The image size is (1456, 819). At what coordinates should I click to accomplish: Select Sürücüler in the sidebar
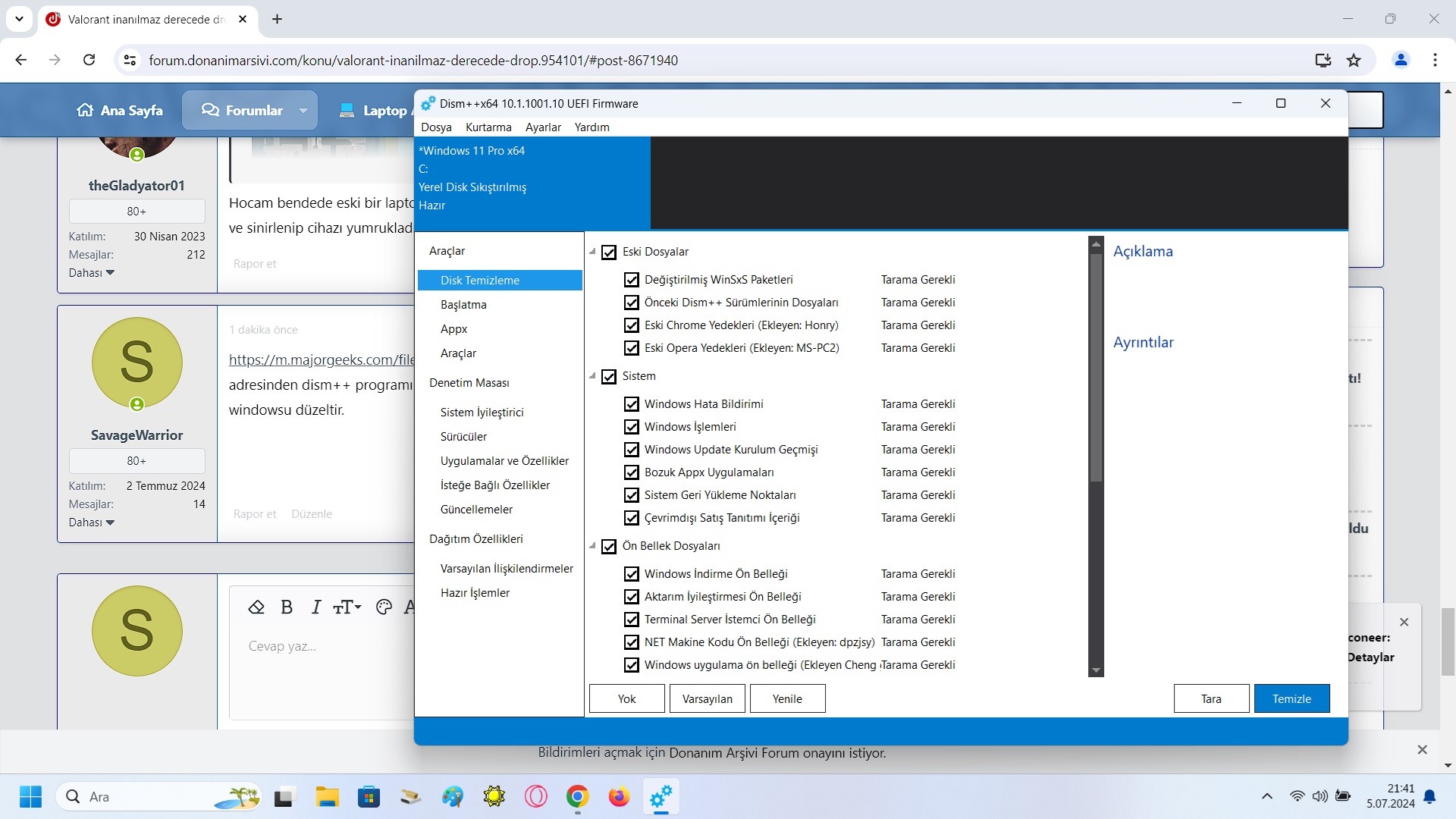[463, 437]
